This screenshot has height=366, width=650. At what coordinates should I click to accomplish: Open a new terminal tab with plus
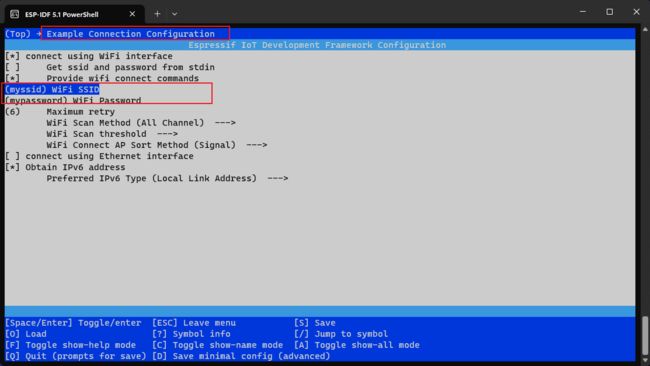(157, 14)
